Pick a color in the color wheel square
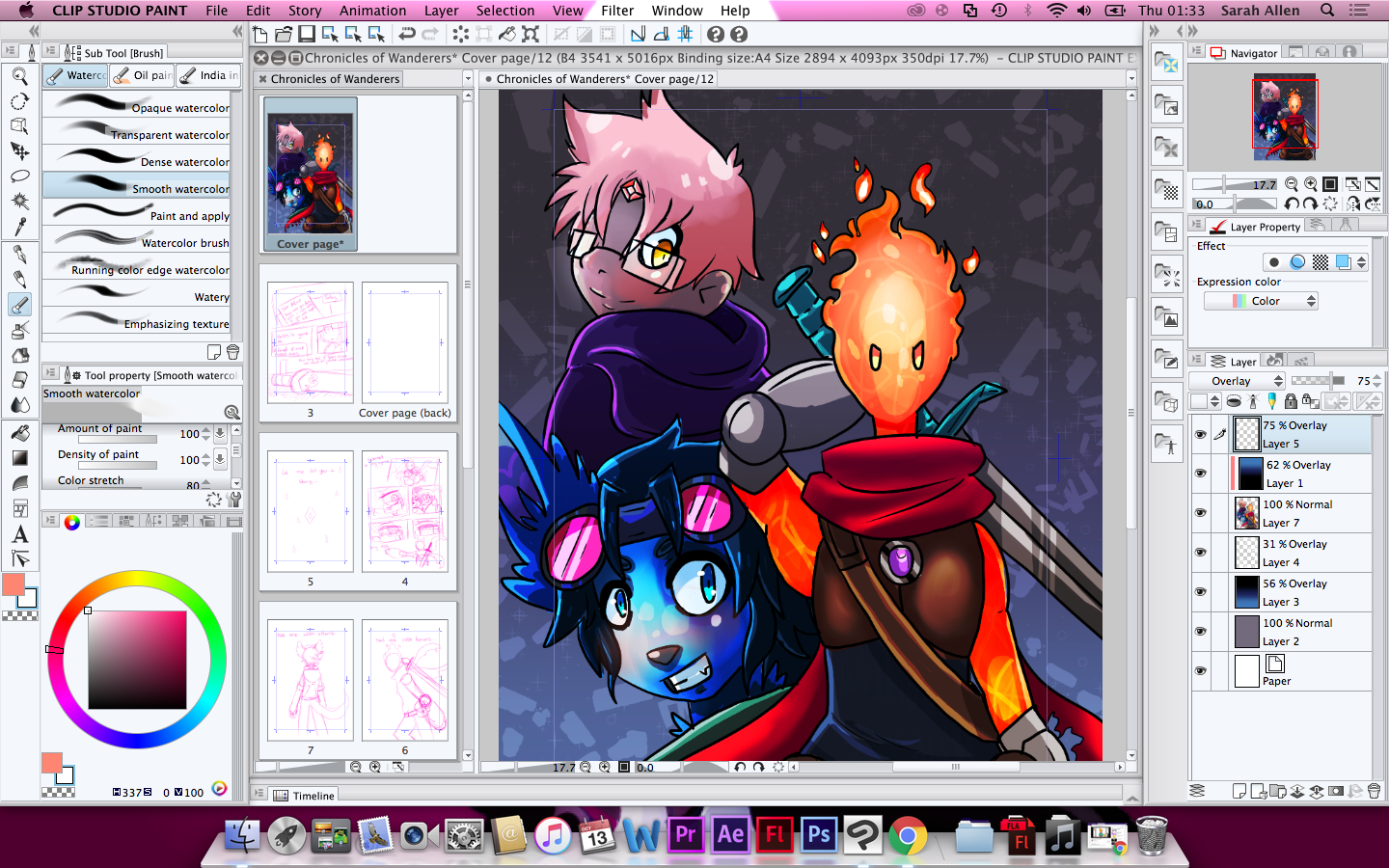 tap(137, 660)
